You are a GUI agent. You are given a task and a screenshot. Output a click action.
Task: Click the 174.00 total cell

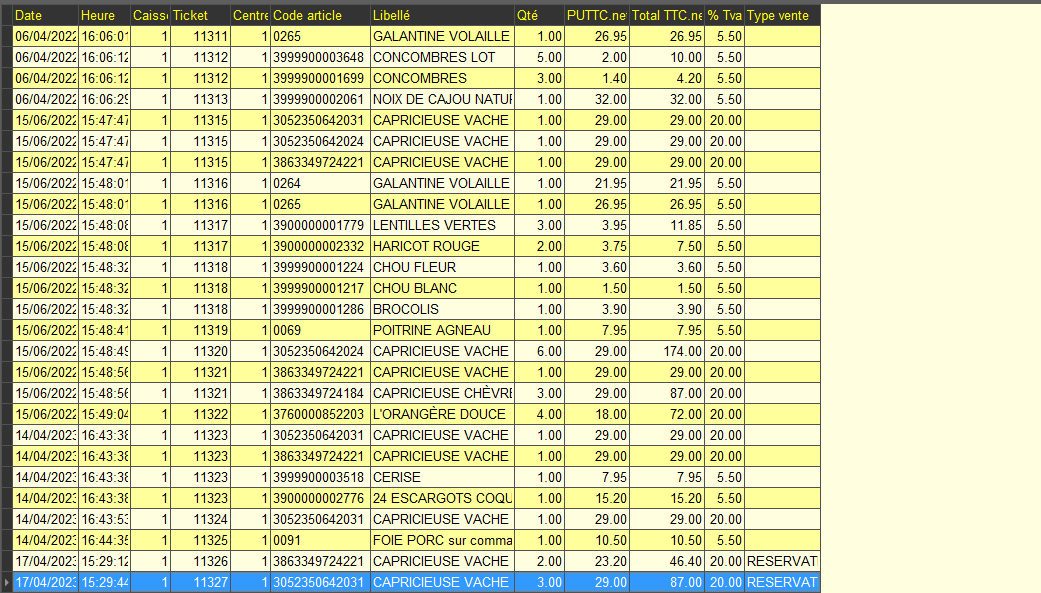(x=667, y=351)
